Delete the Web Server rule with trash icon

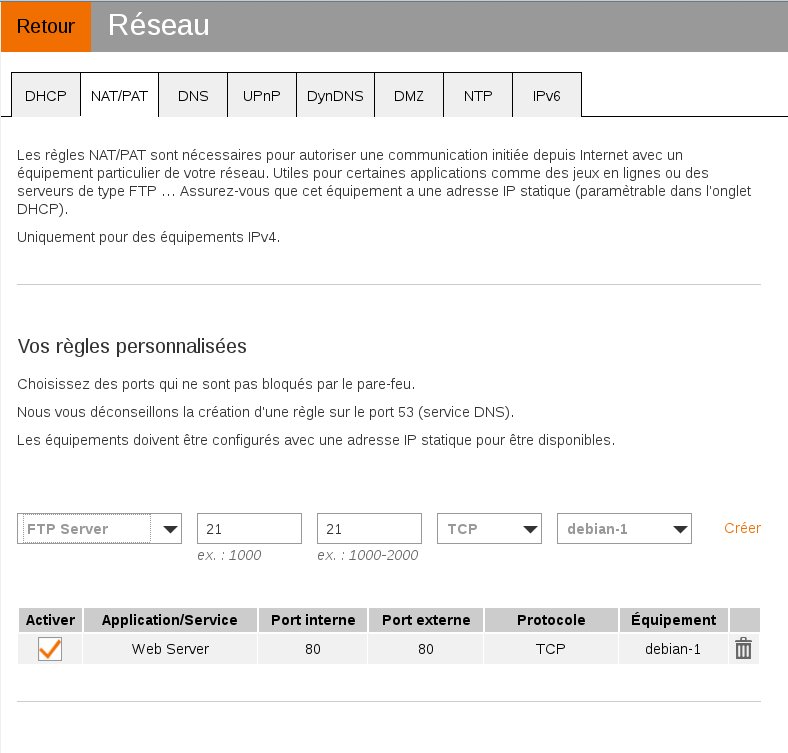tap(743, 649)
